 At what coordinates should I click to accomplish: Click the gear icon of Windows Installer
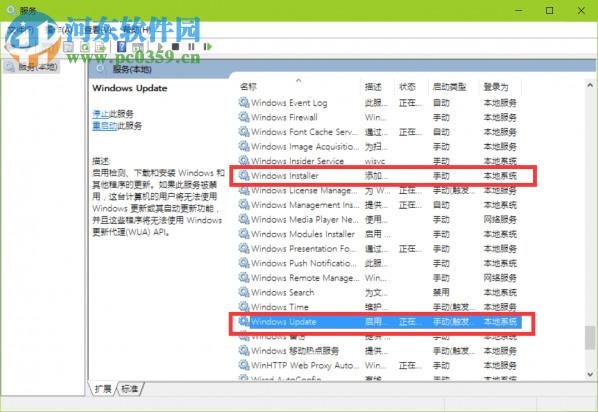(x=244, y=175)
